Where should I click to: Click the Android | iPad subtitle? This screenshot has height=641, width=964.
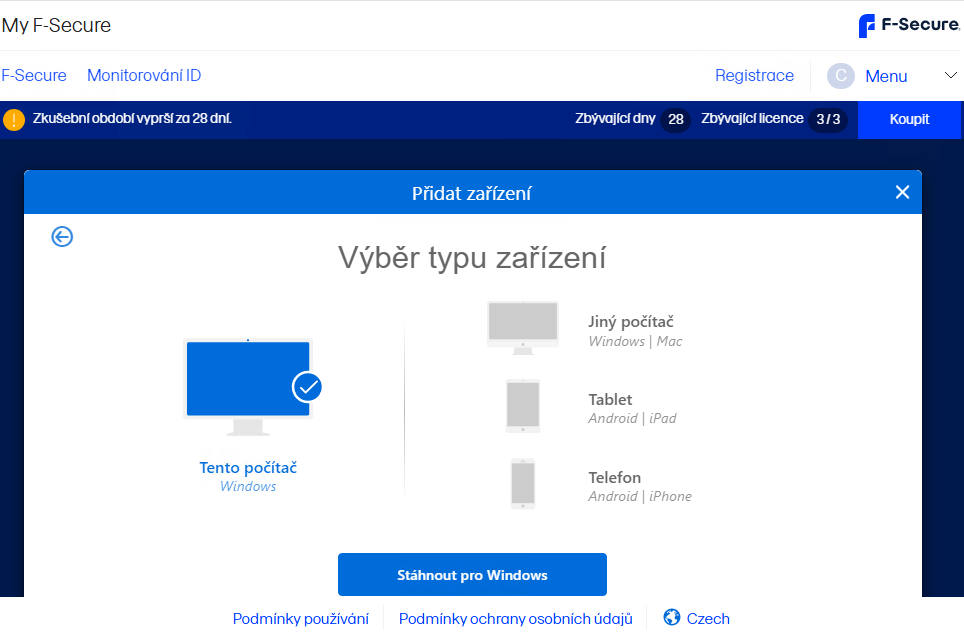click(x=632, y=419)
